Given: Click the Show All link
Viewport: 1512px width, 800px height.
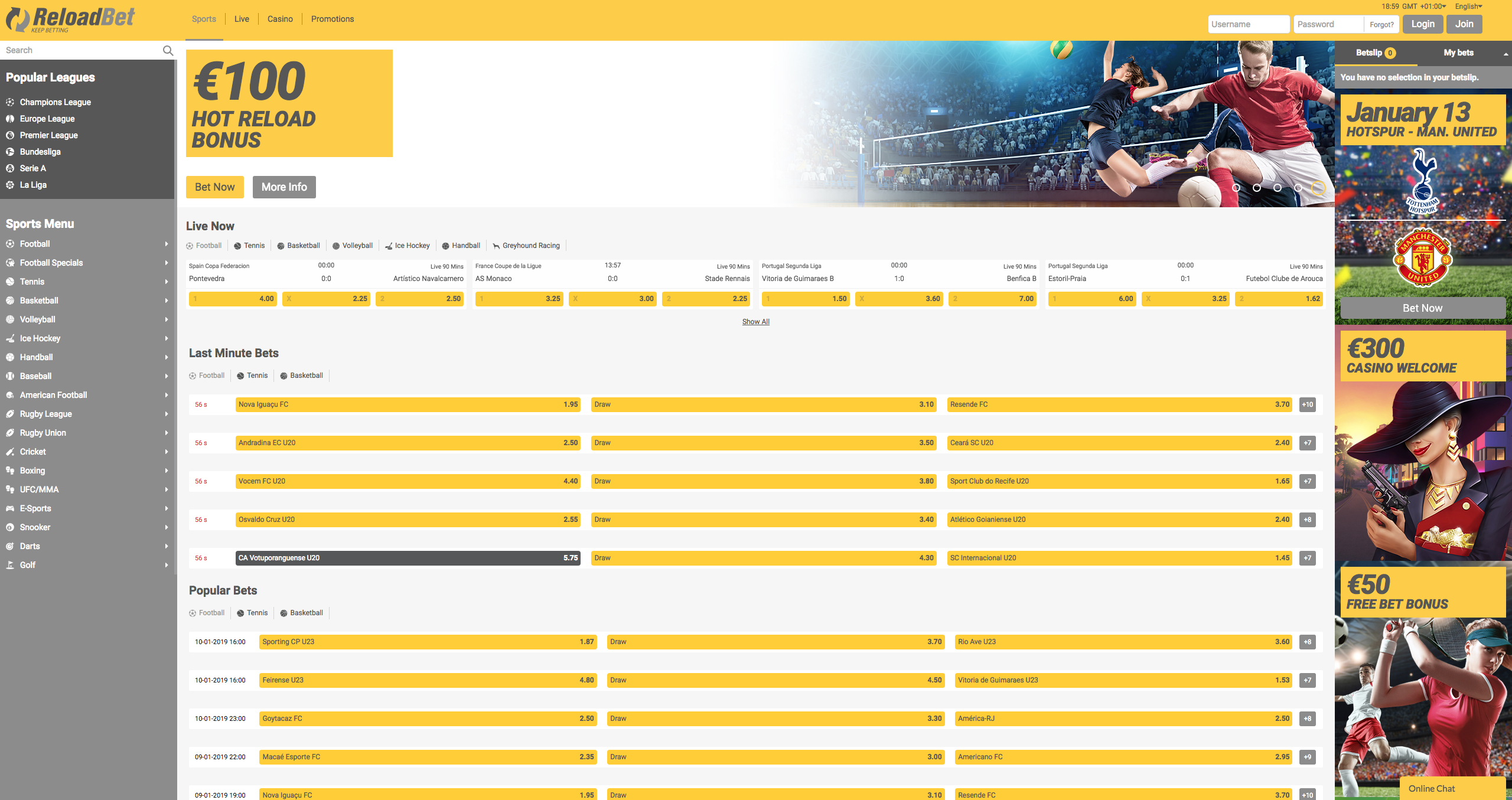Looking at the screenshot, I should 755,322.
